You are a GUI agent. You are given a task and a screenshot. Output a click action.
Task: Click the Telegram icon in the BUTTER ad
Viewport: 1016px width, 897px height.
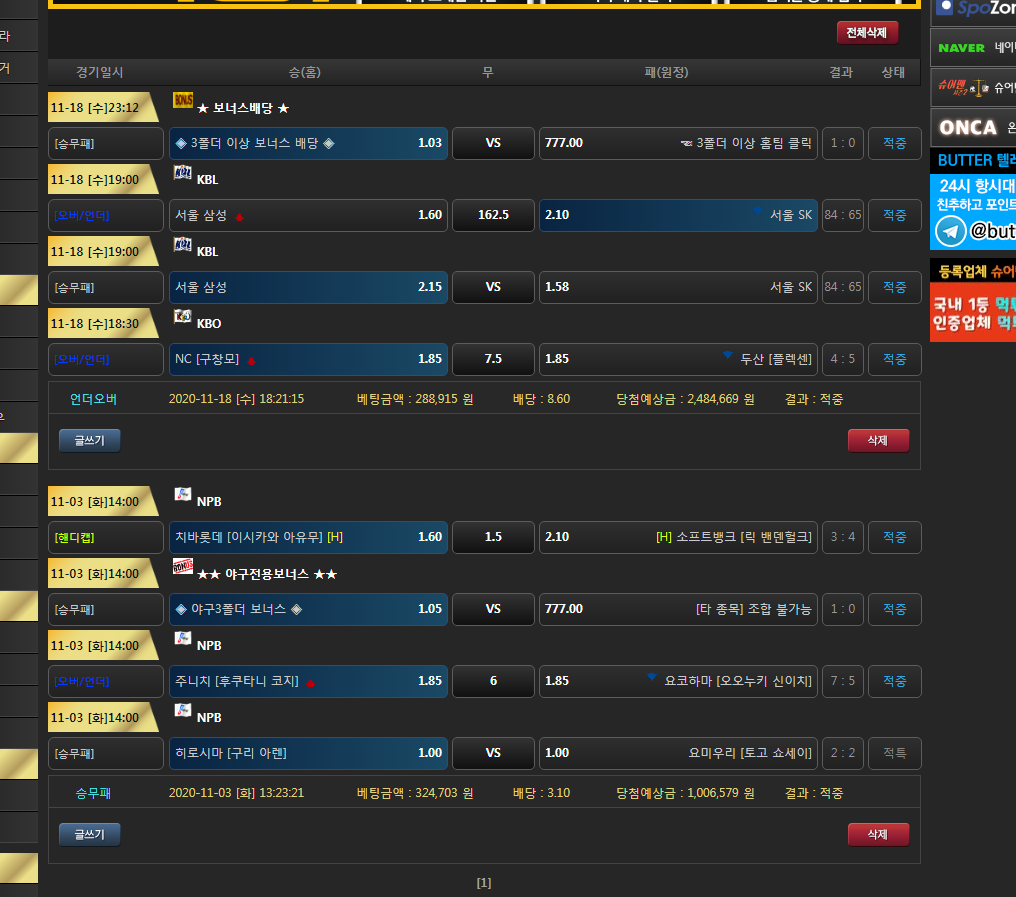tap(950, 231)
